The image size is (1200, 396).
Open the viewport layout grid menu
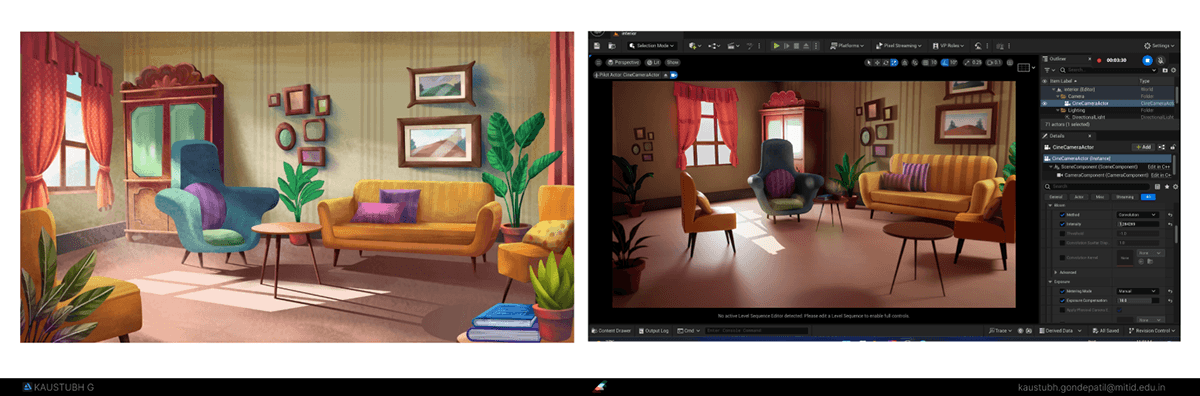[1025, 68]
